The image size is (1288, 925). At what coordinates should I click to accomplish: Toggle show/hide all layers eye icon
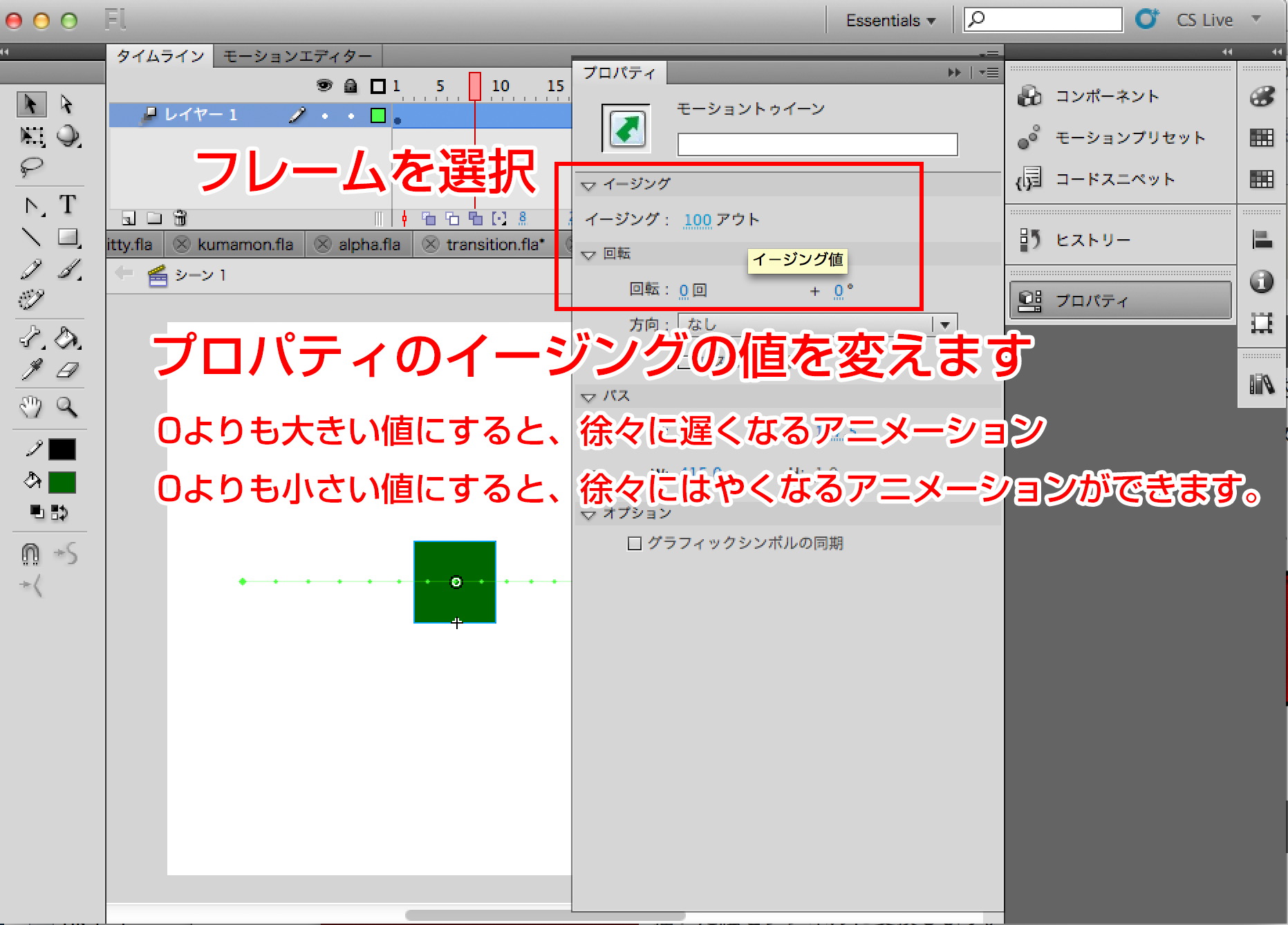click(x=324, y=86)
